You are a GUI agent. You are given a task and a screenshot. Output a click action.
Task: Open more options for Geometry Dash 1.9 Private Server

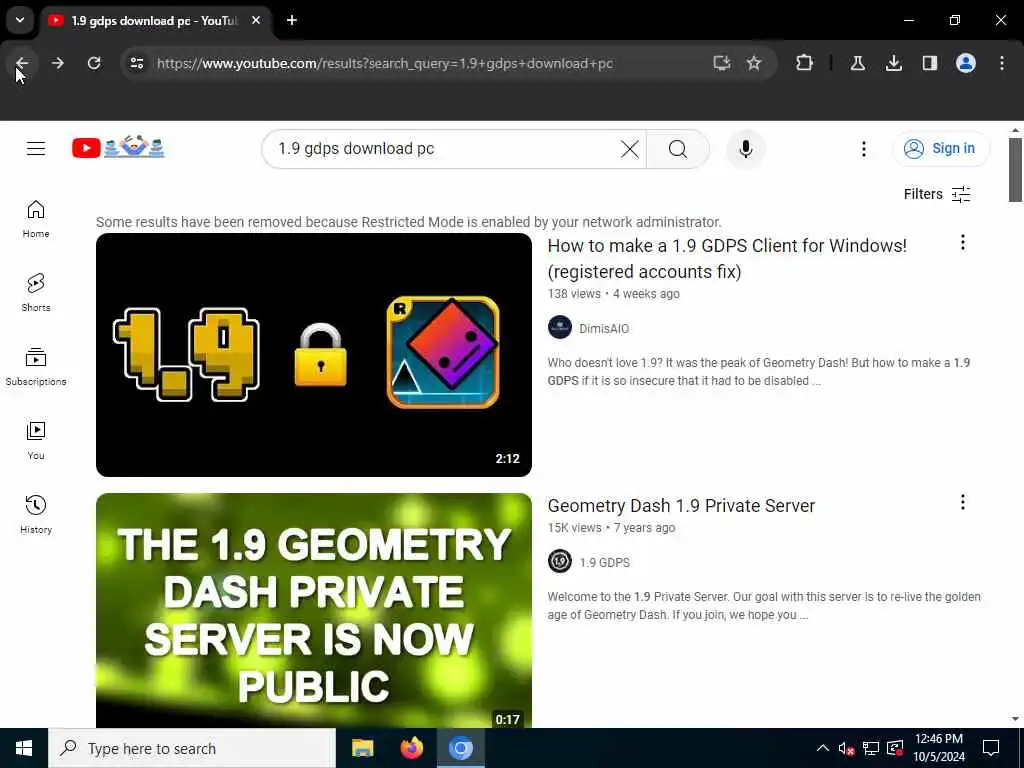pos(963,502)
